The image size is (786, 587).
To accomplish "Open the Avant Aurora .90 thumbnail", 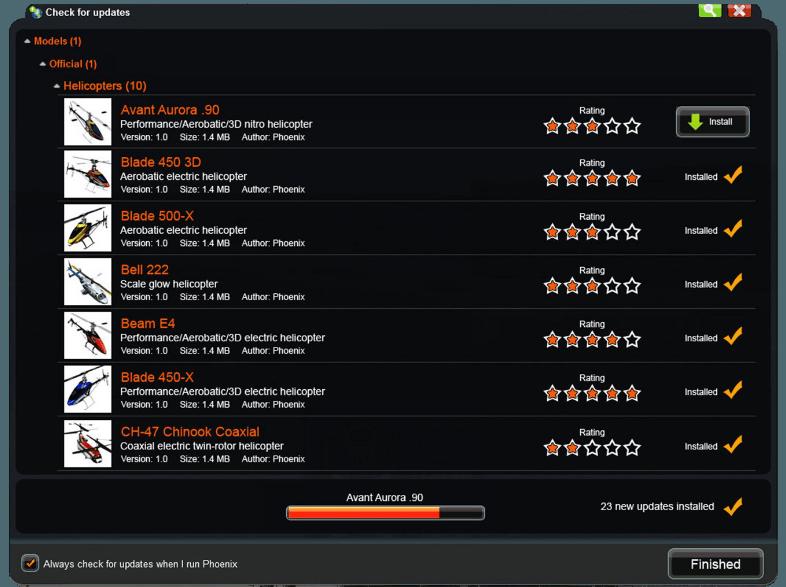I will point(88,122).
